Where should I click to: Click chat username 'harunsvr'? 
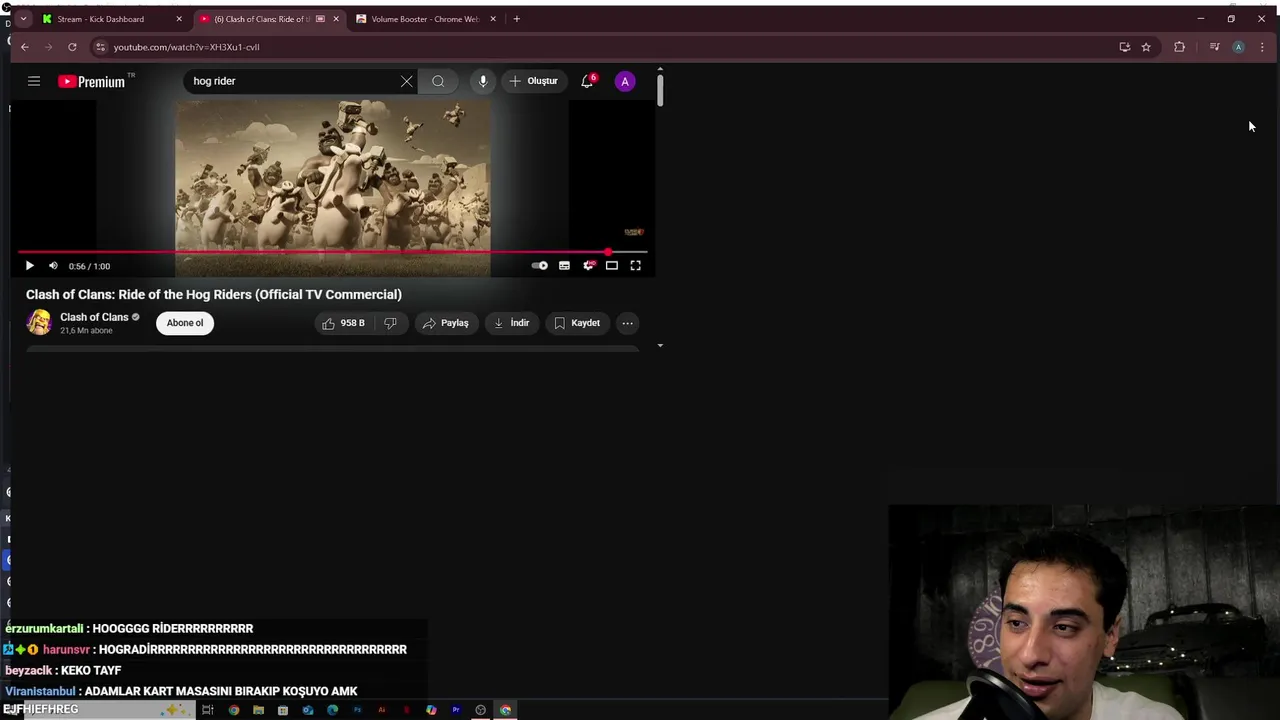(x=66, y=650)
